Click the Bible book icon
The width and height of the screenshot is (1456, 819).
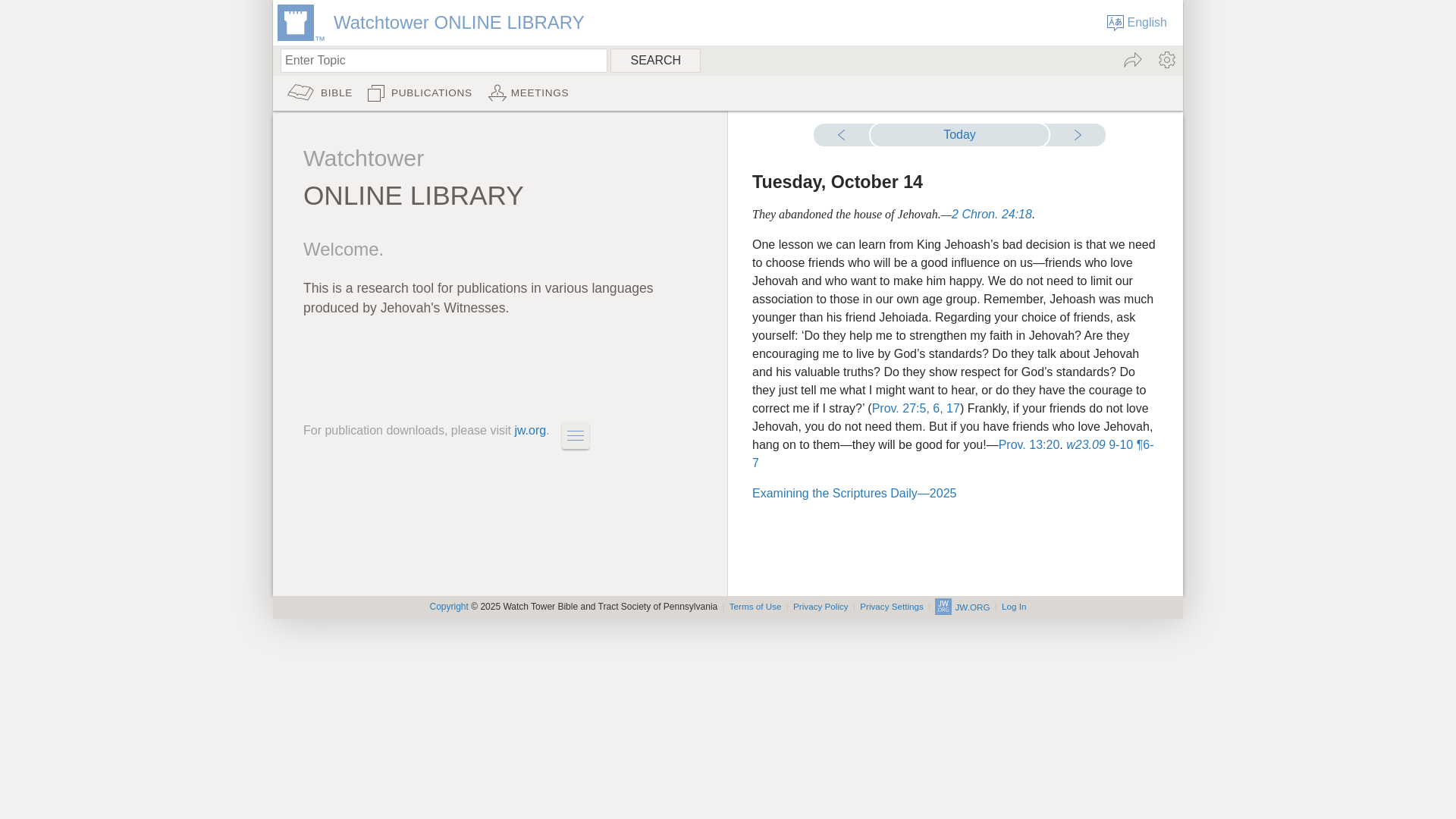click(x=301, y=93)
